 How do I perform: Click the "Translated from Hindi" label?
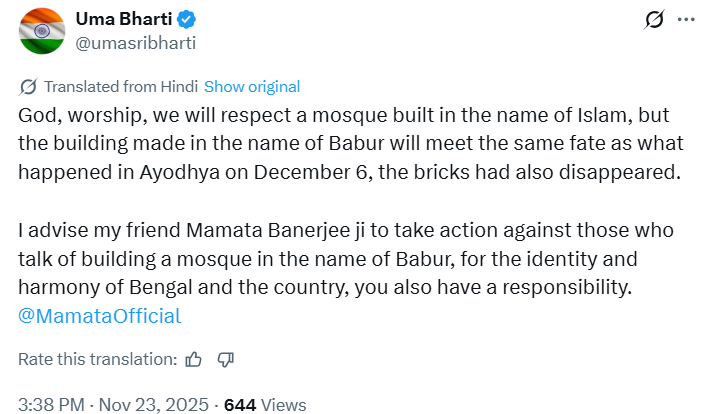(x=121, y=86)
